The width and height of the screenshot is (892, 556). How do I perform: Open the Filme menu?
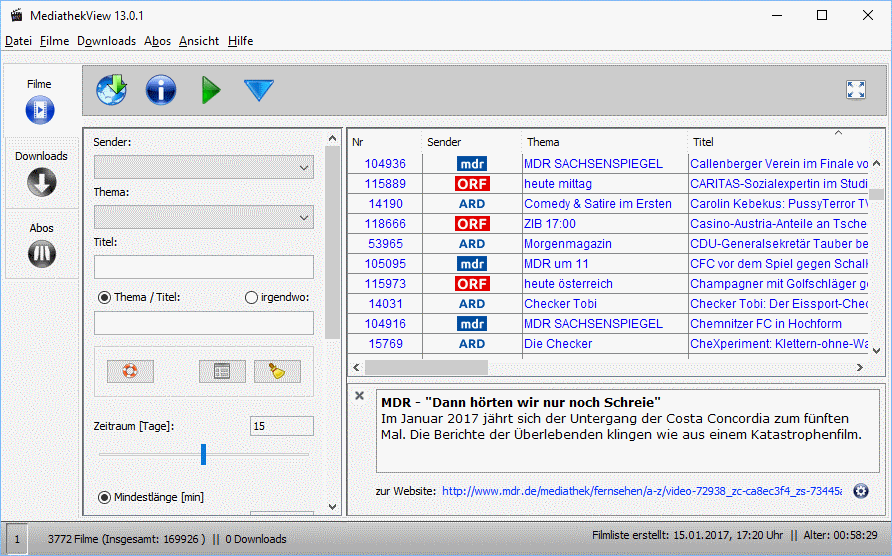[x=55, y=41]
